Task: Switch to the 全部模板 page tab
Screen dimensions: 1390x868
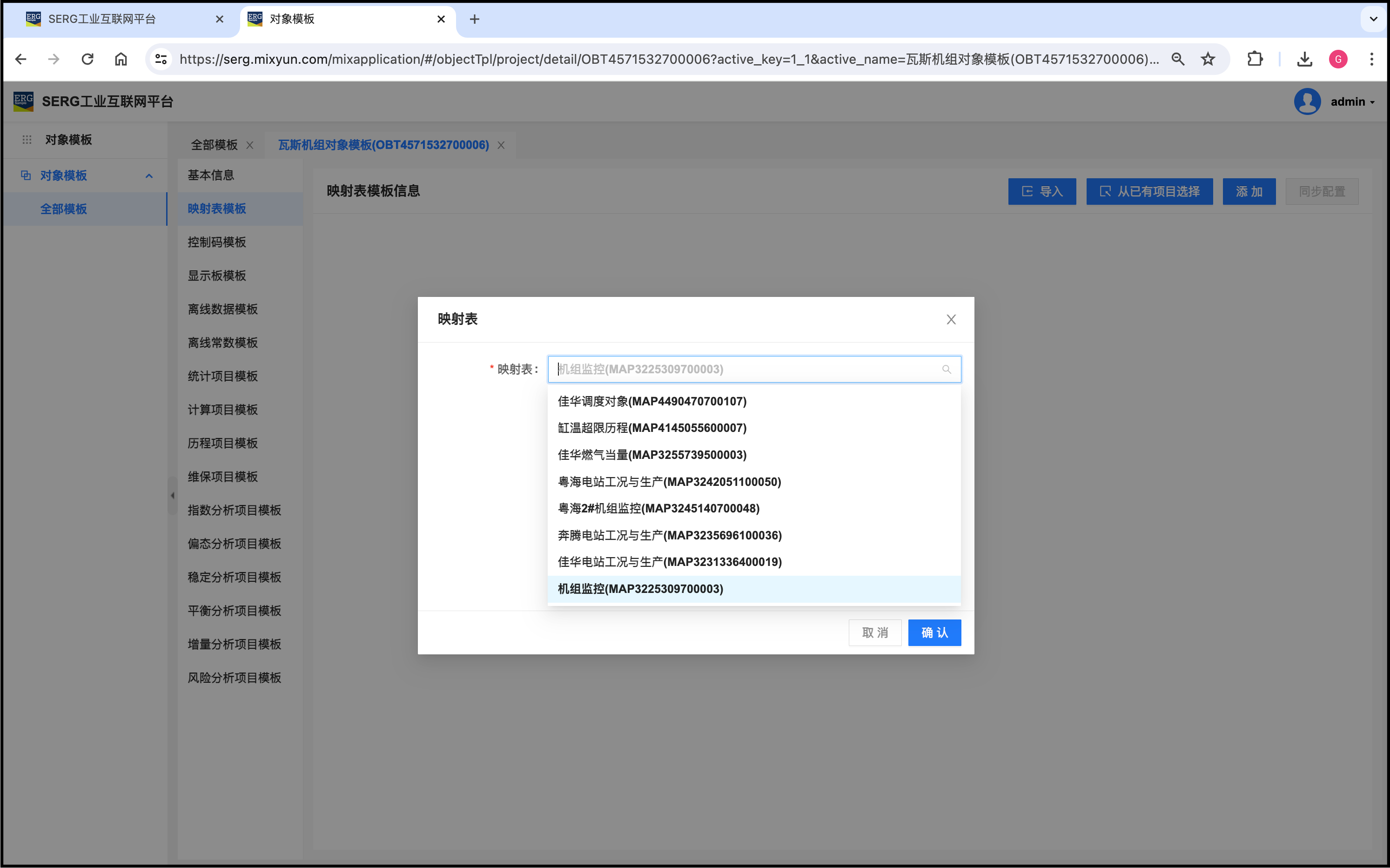Action: point(214,145)
